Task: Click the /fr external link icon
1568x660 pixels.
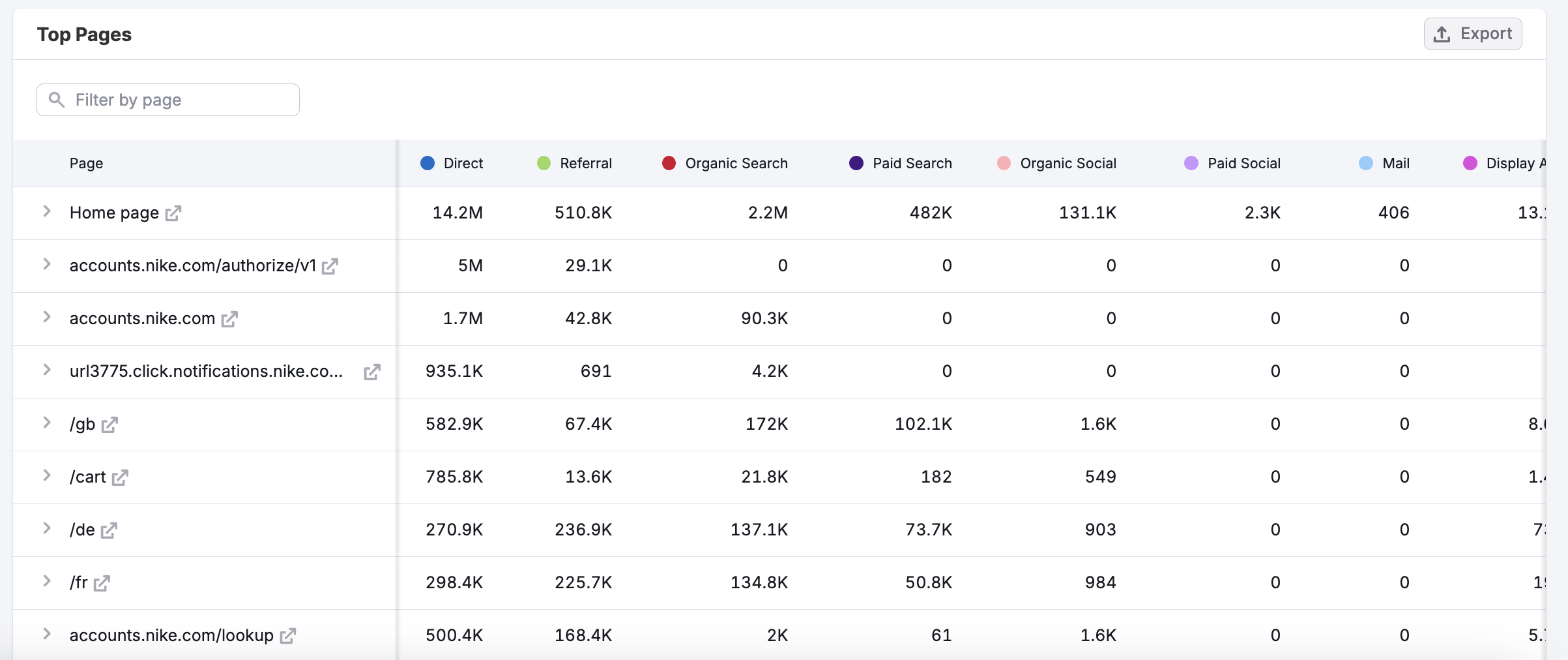Action: (102, 583)
